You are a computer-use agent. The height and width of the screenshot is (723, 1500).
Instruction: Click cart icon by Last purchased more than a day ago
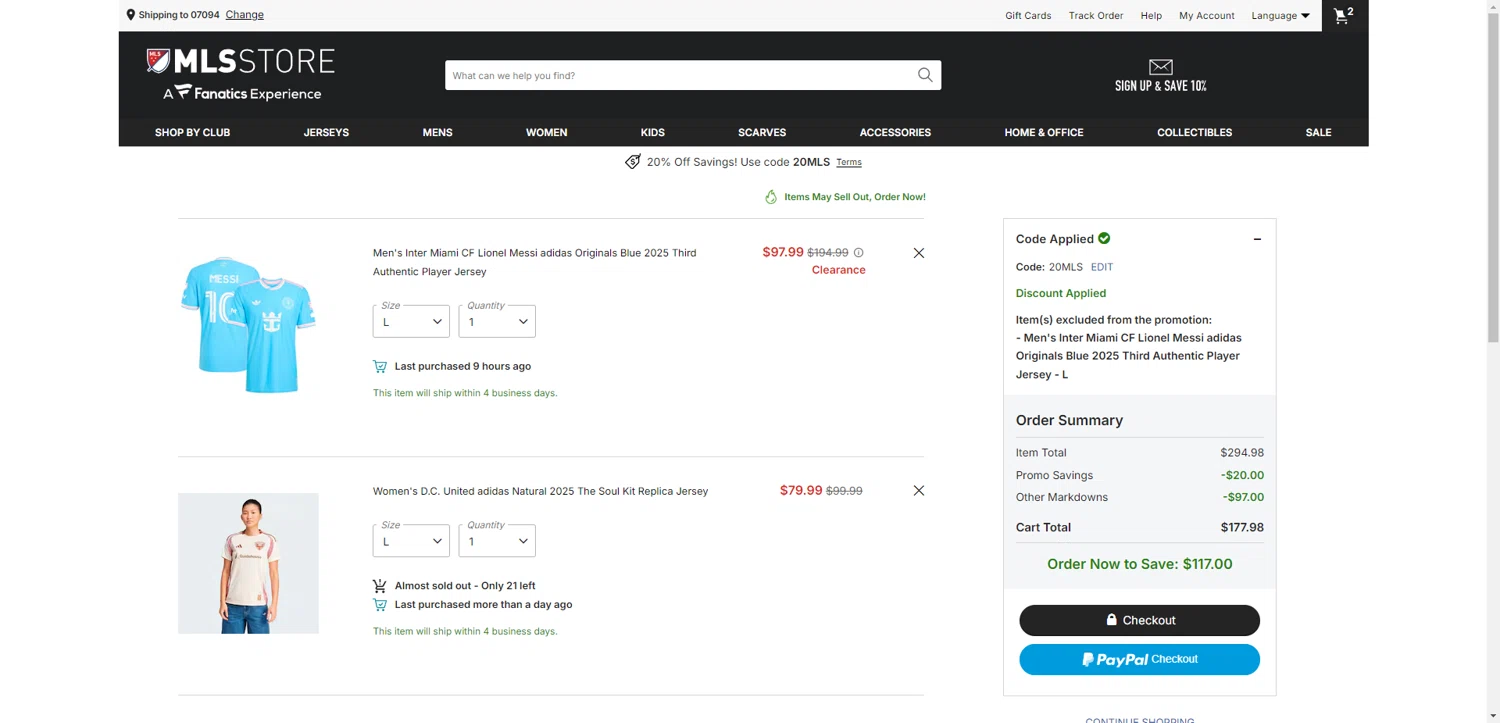(x=380, y=605)
